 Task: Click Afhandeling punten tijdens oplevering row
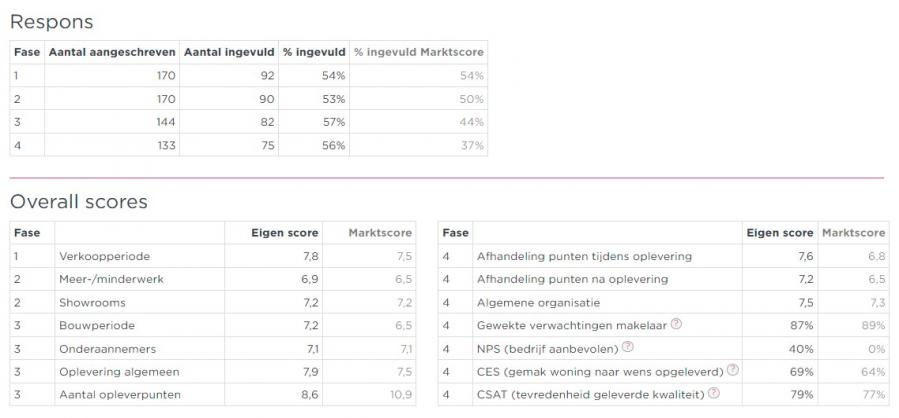coord(663,256)
